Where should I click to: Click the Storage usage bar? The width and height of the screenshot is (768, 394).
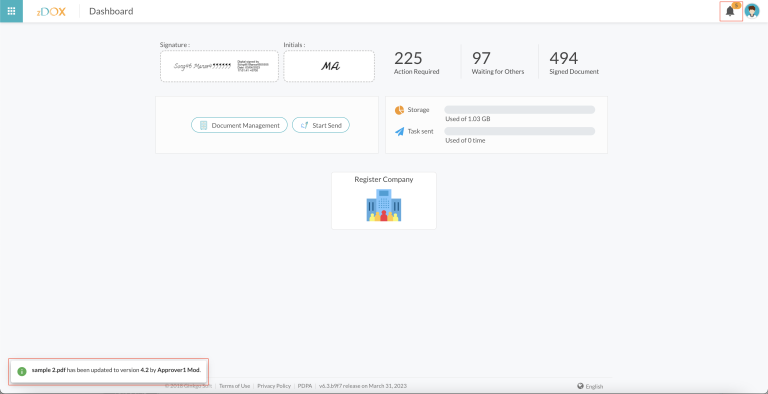point(520,110)
